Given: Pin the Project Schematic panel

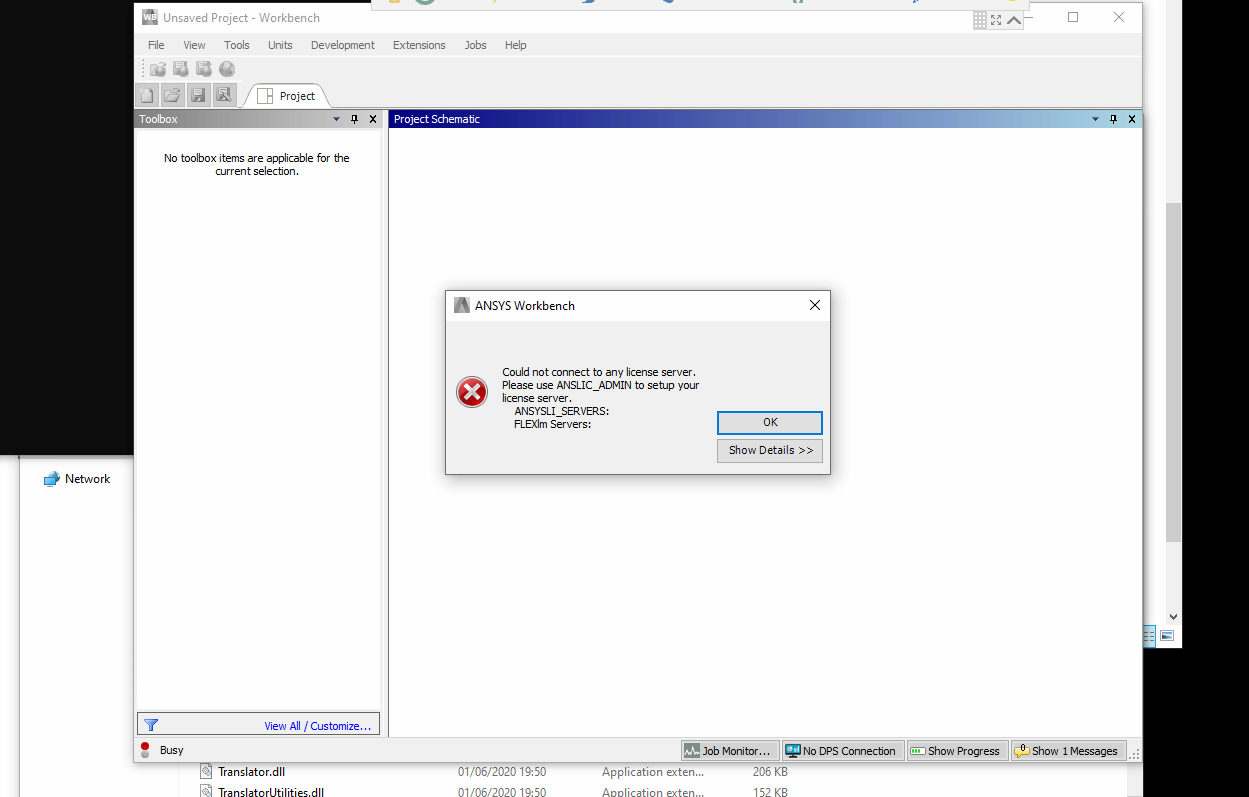Looking at the screenshot, I should click(1113, 119).
